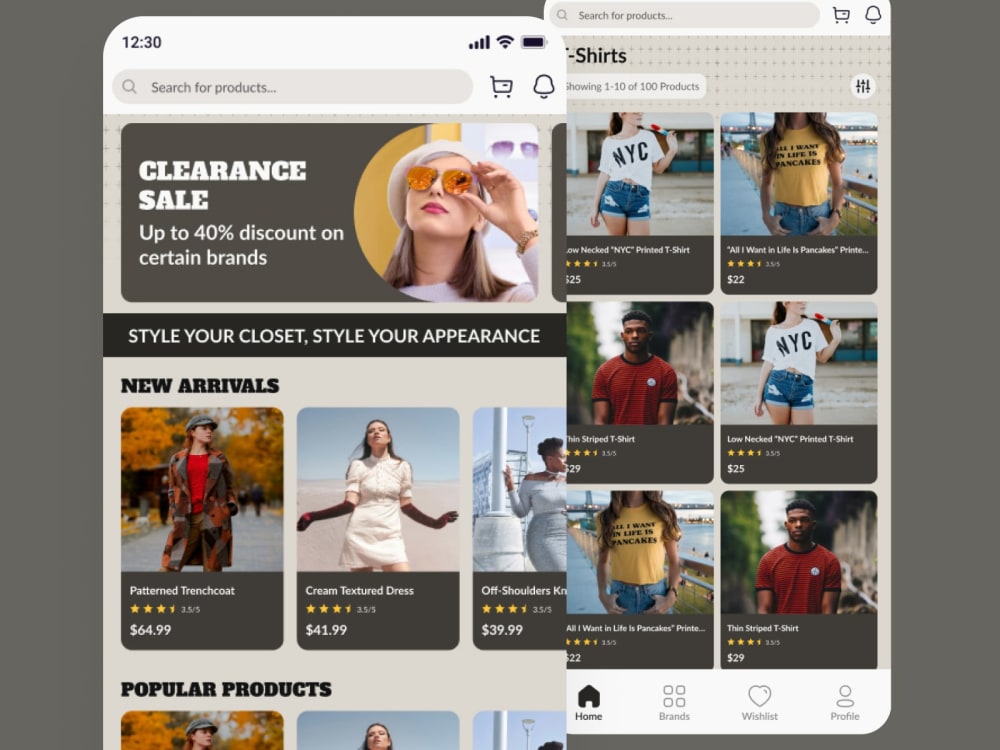Open the Clearance Sale banner
The width and height of the screenshot is (1000, 750).
click(330, 212)
